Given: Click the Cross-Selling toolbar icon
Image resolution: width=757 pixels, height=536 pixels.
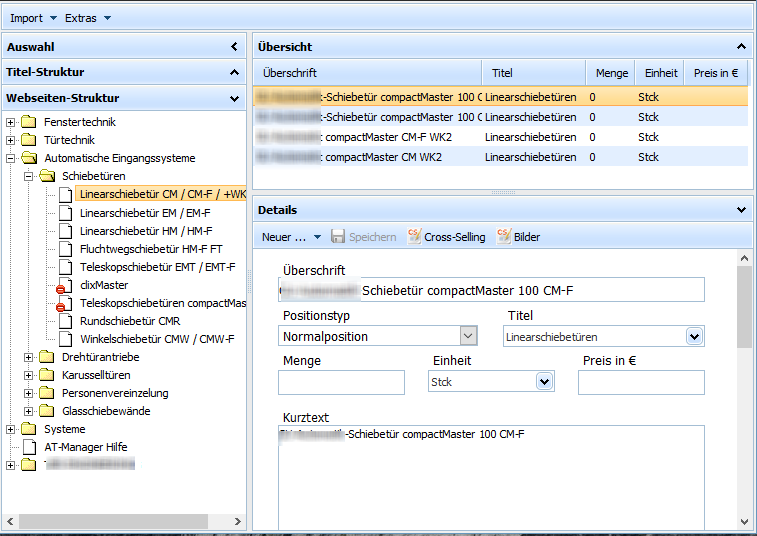Looking at the screenshot, I should pos(415,237).
